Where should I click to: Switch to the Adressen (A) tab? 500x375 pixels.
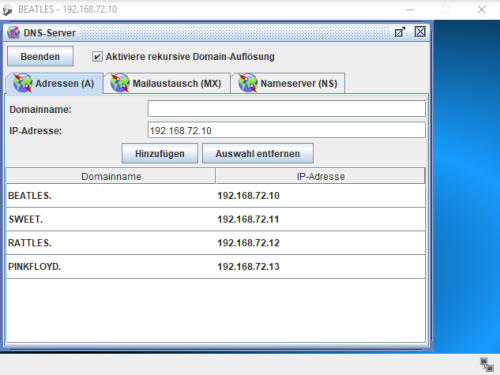pos(54,83)
